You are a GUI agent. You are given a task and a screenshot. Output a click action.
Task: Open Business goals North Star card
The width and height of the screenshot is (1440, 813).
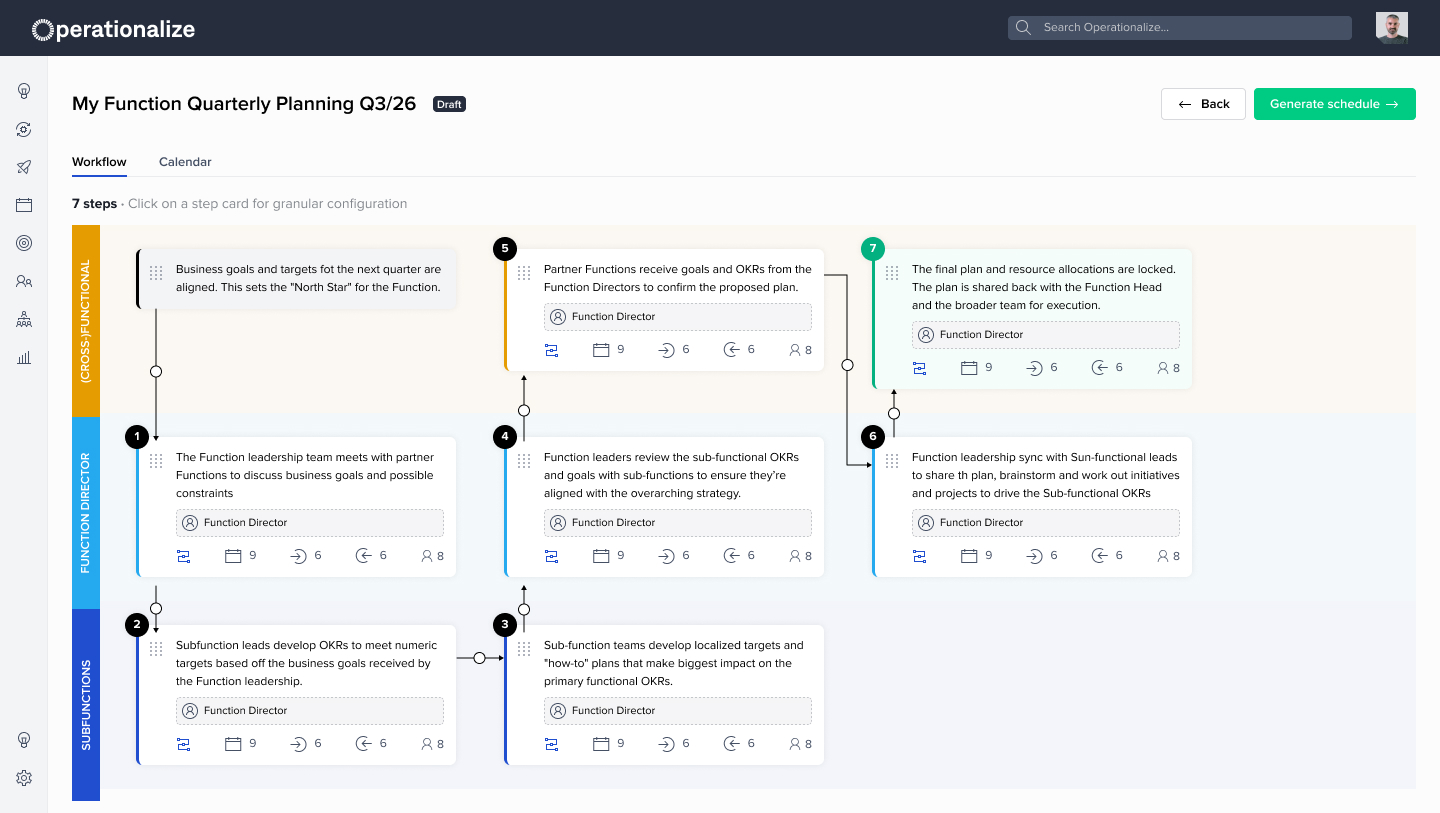click(x=297, y=278)
